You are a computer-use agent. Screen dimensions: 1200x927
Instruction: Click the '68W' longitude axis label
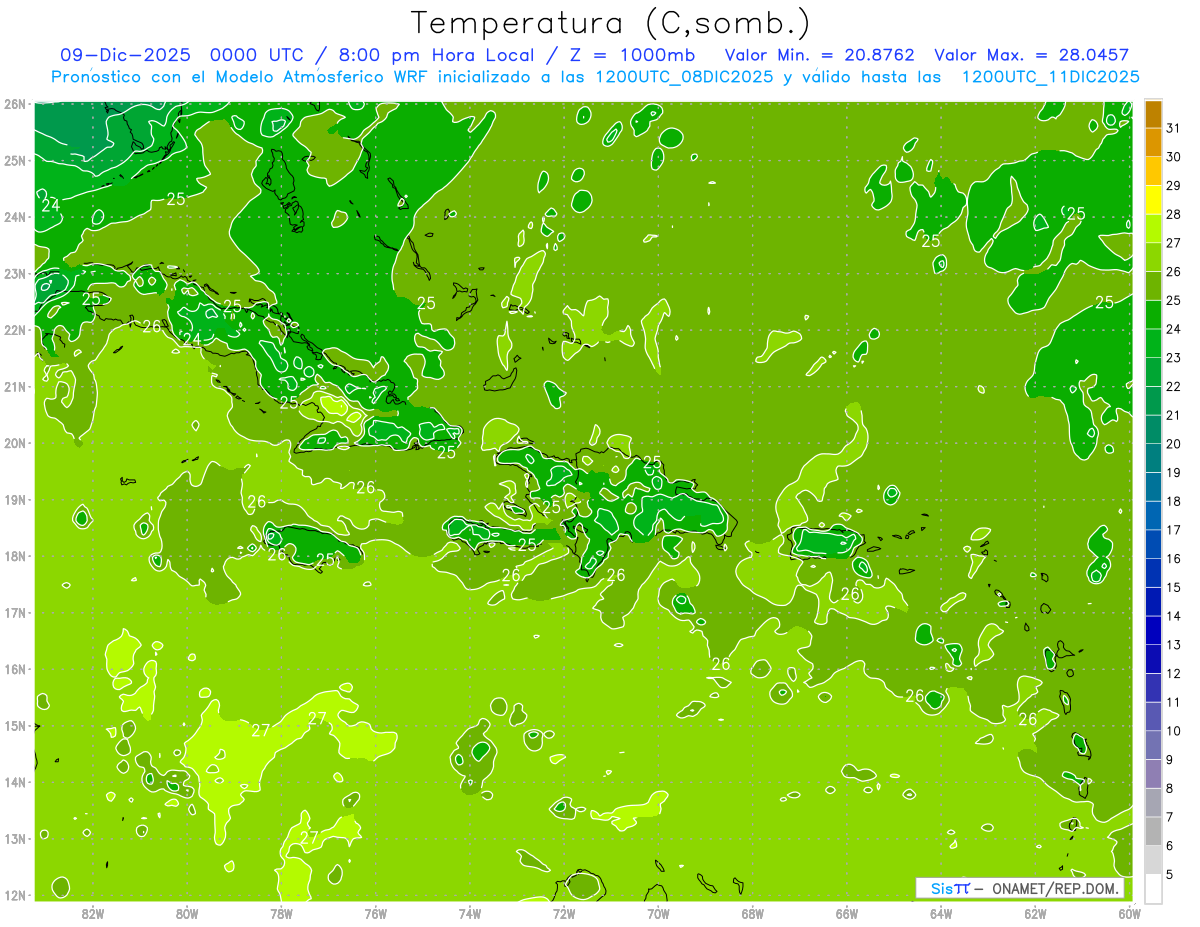(752, 913)
